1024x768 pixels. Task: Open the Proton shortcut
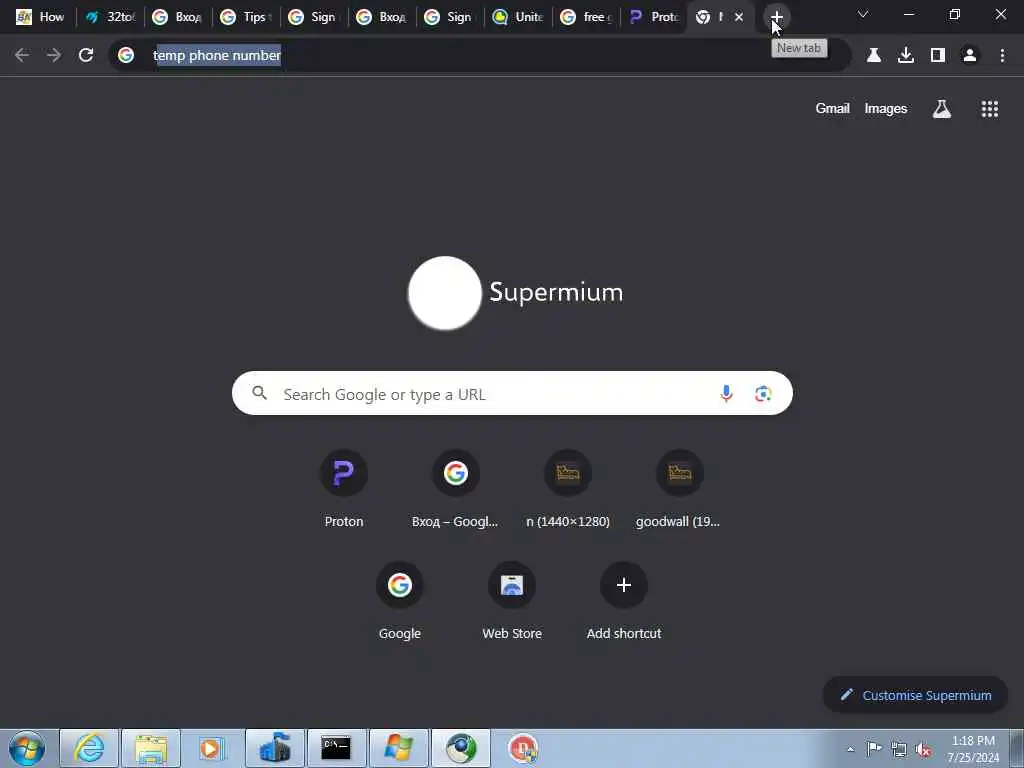pyautogui.click(x=344, y=488)
